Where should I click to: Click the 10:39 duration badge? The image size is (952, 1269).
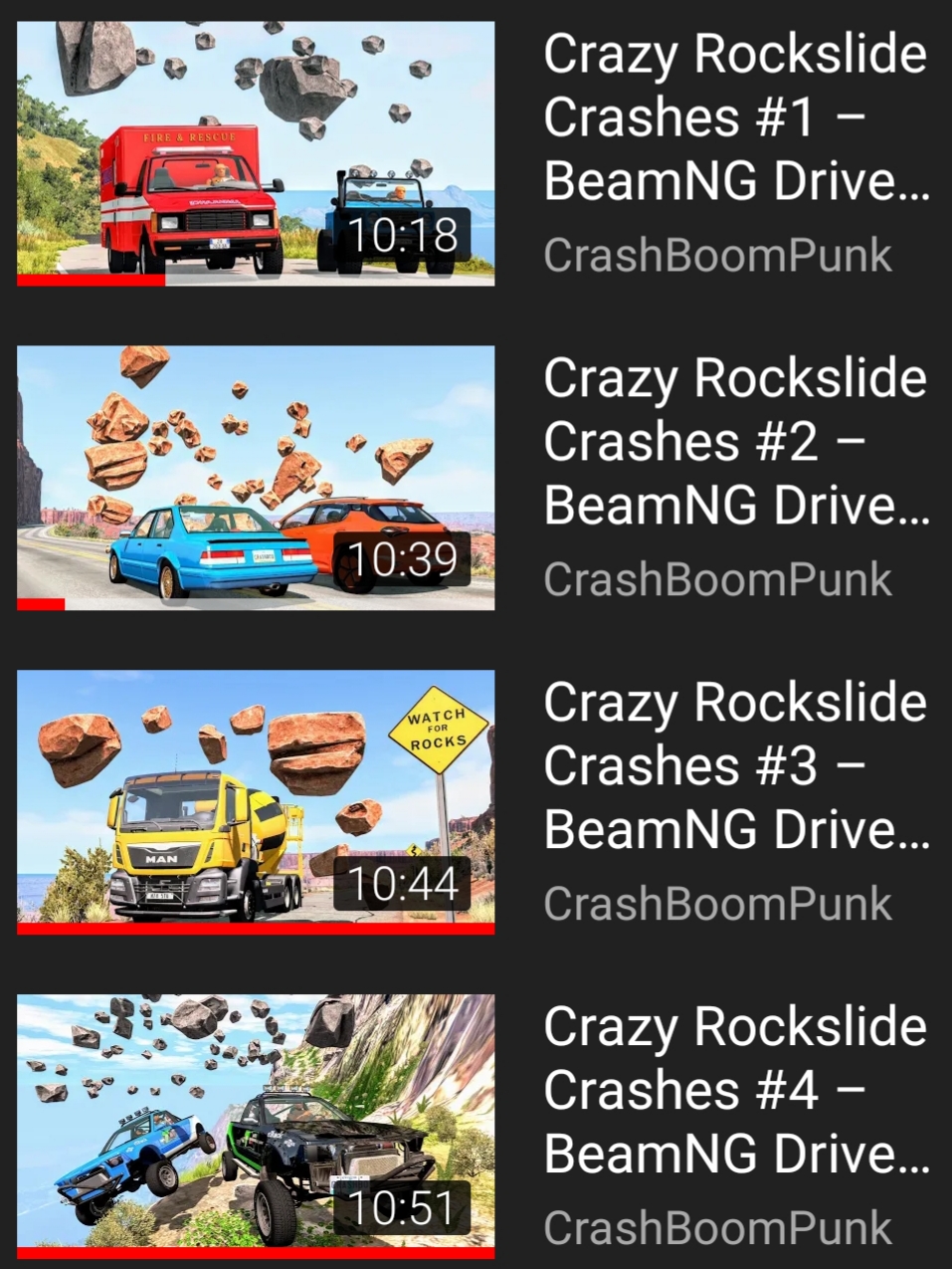[x=402, y=559]
